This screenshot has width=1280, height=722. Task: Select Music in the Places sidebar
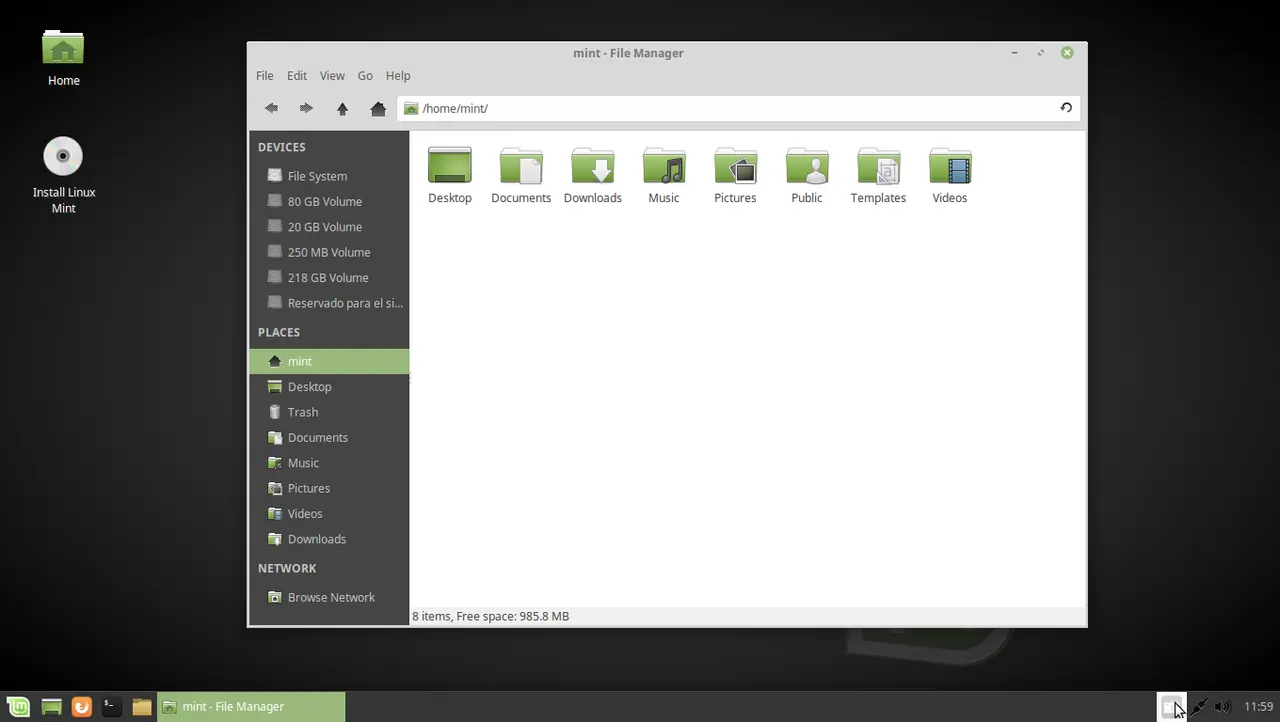point(329,463)
